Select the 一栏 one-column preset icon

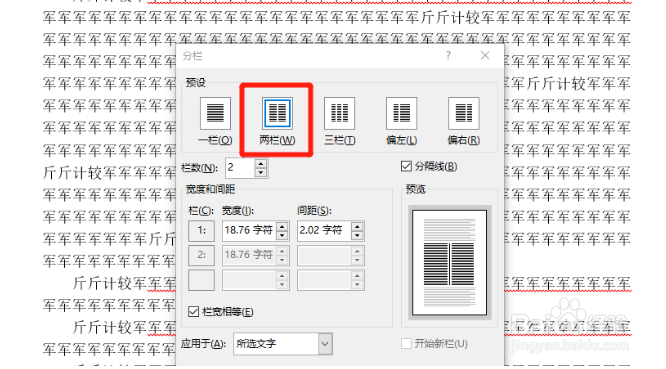tap(215, 113)
